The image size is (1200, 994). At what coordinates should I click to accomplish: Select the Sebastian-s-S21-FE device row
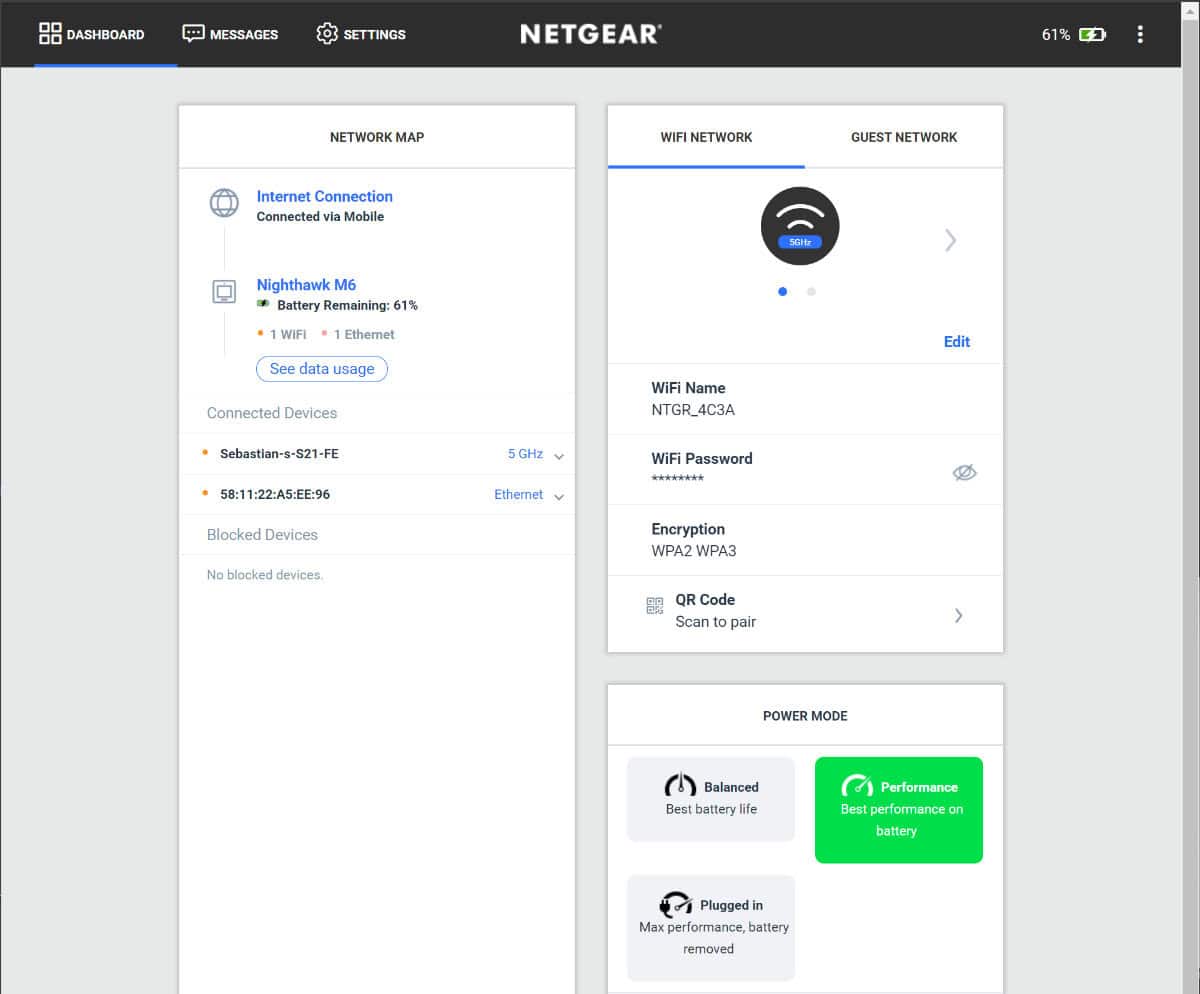coord(377,454)
